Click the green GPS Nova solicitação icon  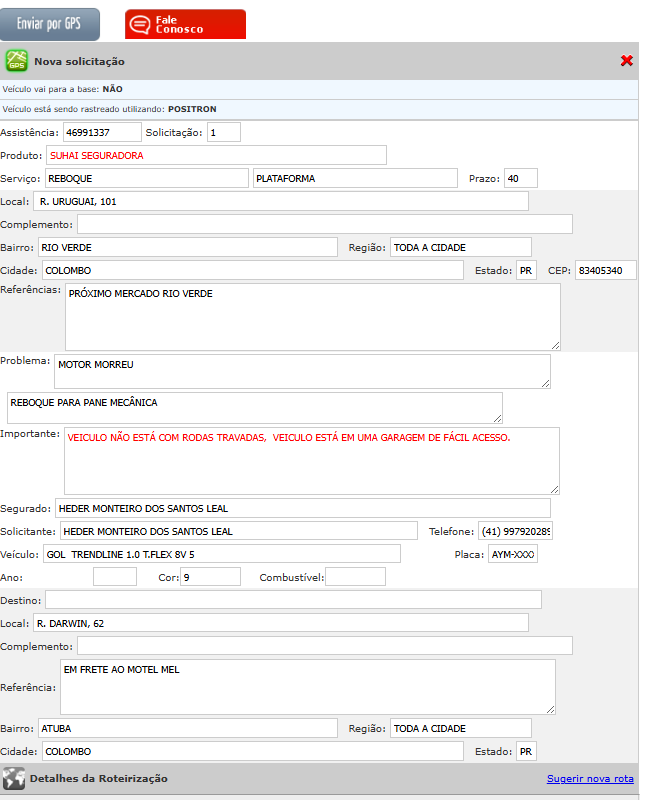coord(16,61)
